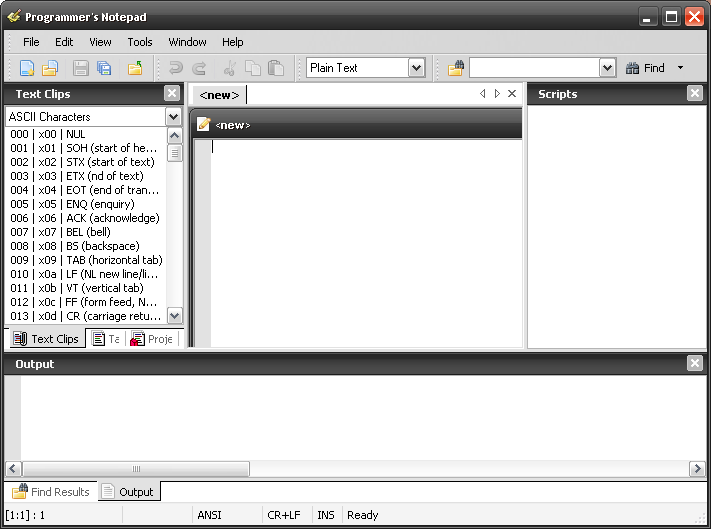This screenshot has width=711, height=529.
Task: Close the current <new> document tab
Action: (512, 93)
